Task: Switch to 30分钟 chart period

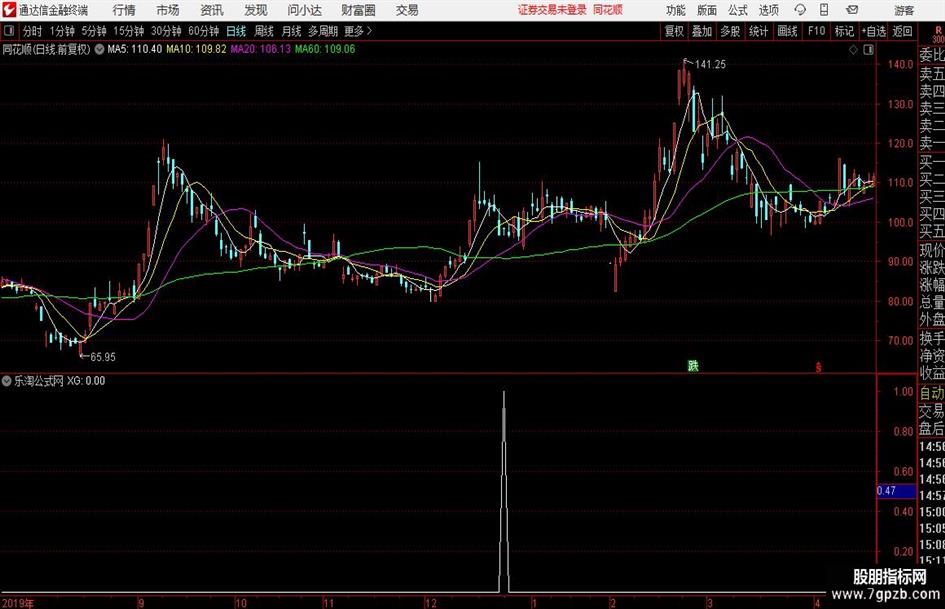Action: (166, 31)
